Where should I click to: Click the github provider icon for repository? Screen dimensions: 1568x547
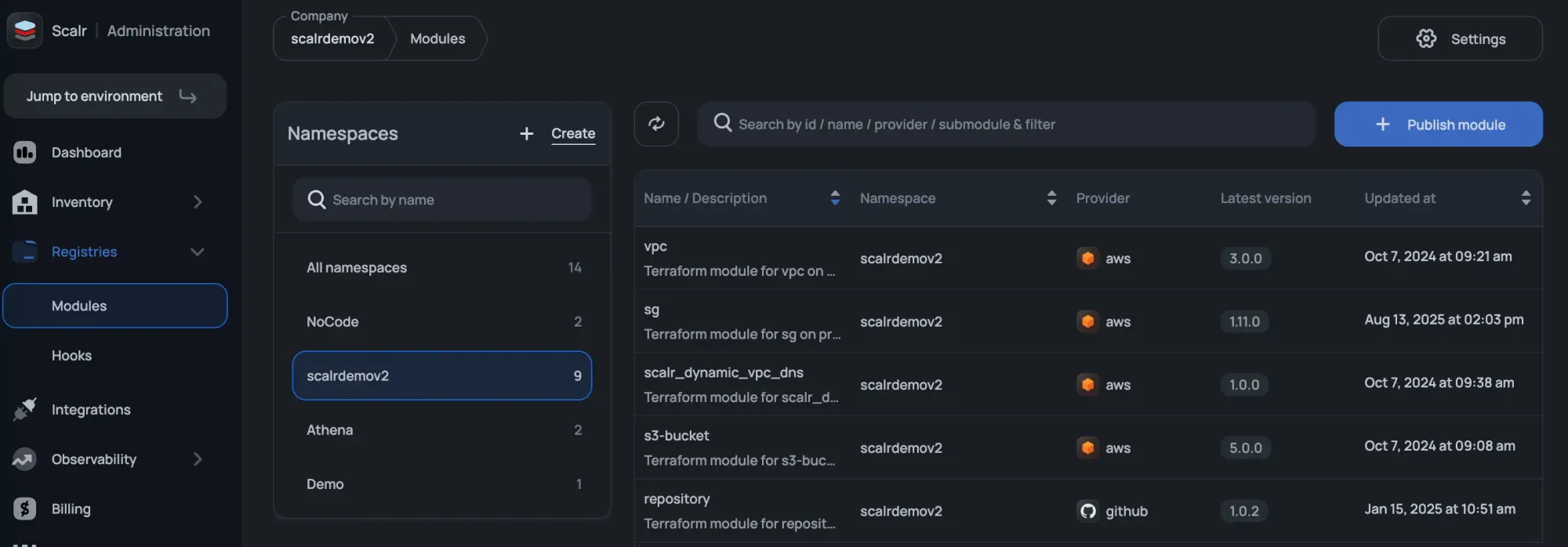pyautogui.click(x=1087, y=511)
